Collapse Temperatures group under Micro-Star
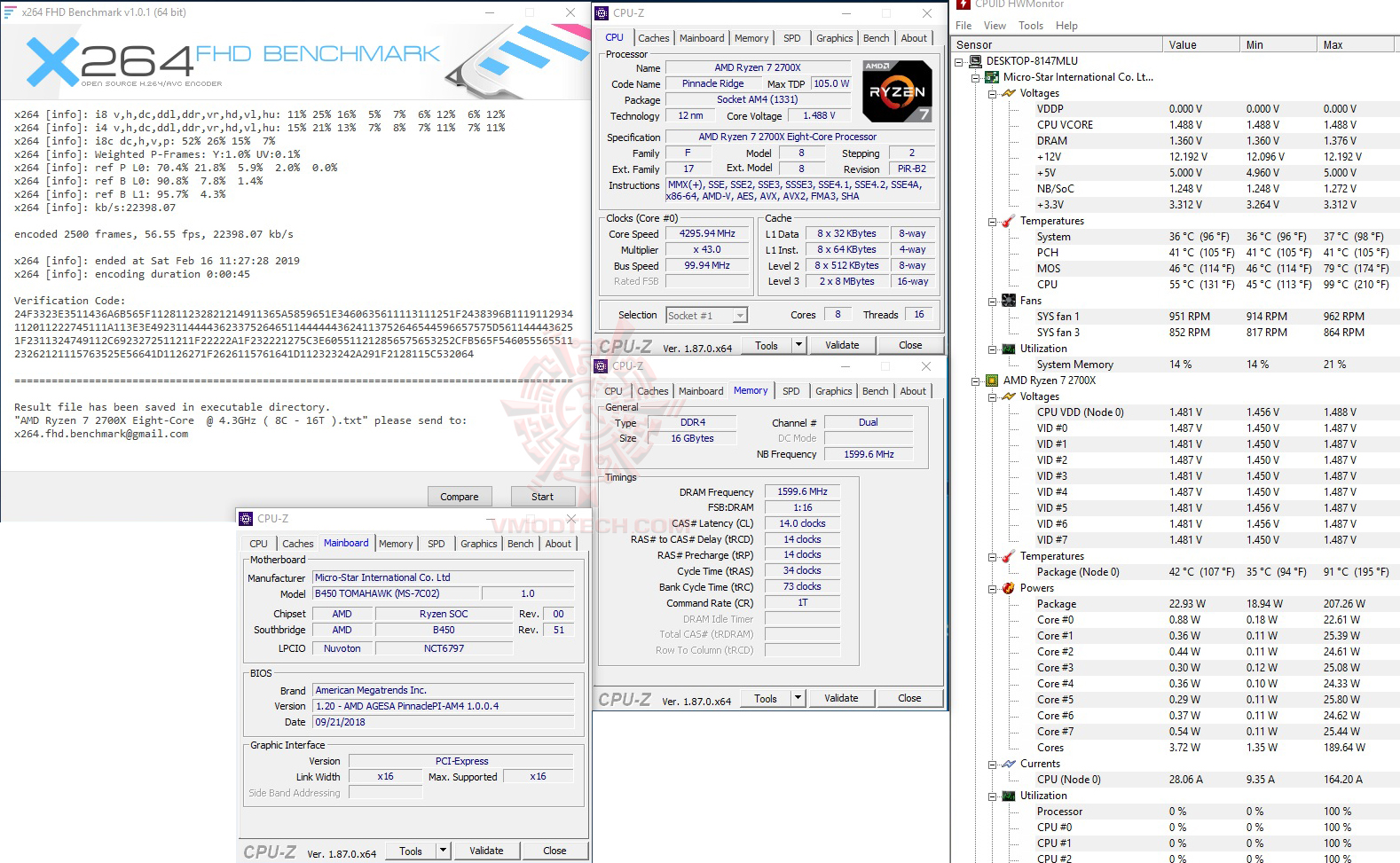1400x863 pixels. pyautogui.click(x=992, y=222)
